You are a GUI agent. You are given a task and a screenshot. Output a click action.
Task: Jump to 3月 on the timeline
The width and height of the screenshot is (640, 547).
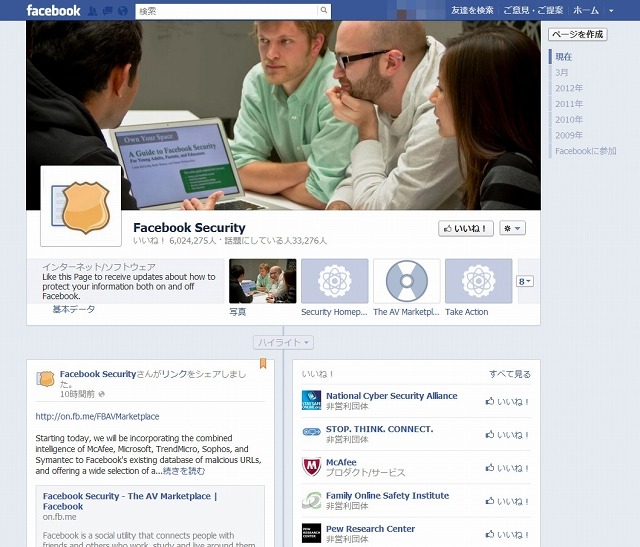pyautogui.click(x=562, y=73)
